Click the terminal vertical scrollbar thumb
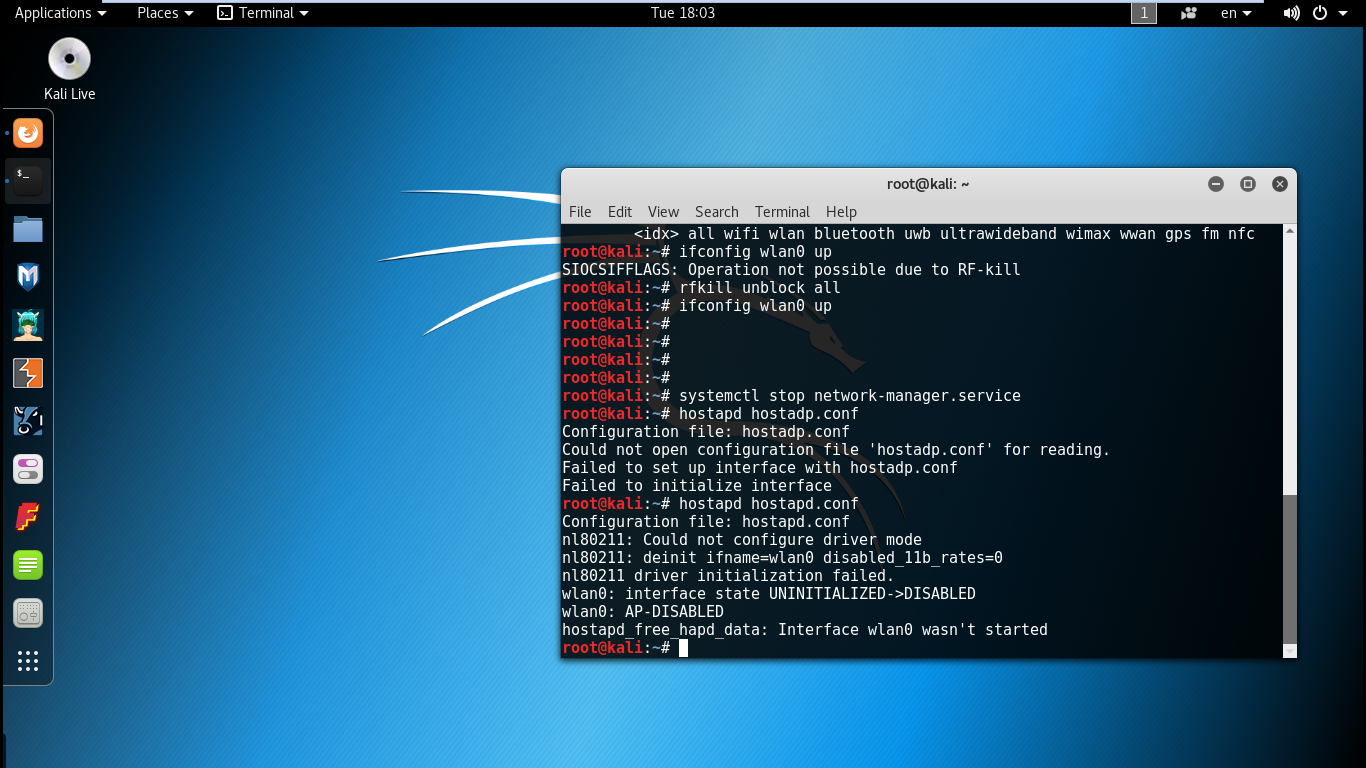This screenshot has height=768, width=1366. [x=1289, y=568]
